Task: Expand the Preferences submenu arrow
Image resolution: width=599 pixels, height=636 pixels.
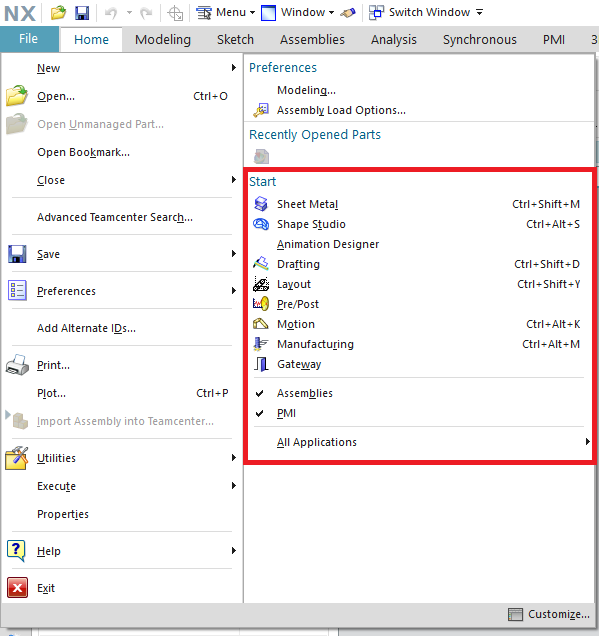Action: pyautogui.click(x=234, y=291)
